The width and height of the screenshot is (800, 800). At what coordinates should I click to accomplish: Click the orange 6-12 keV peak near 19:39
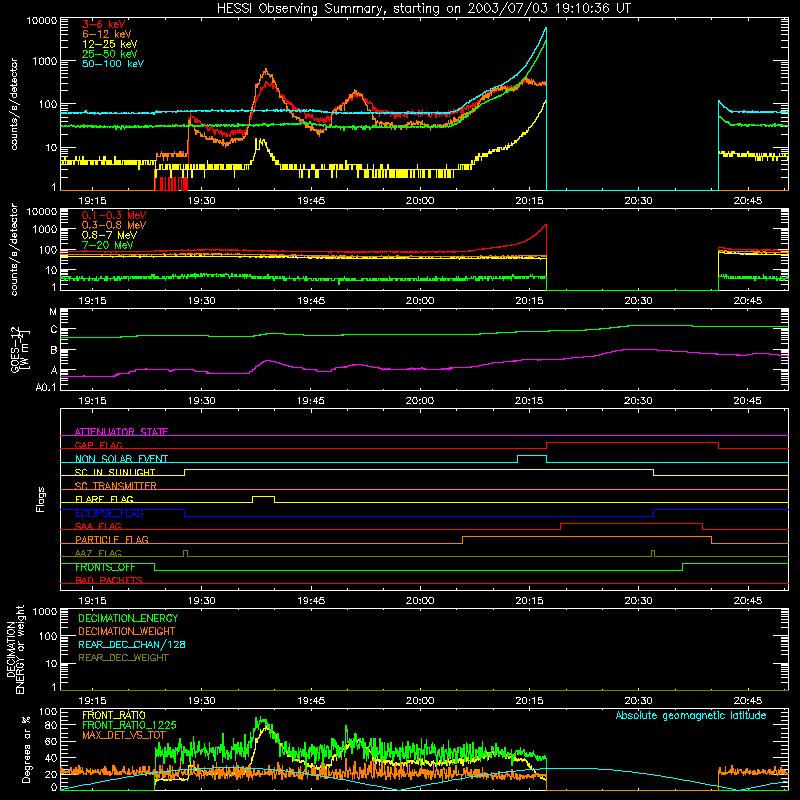tap(266, 70)
